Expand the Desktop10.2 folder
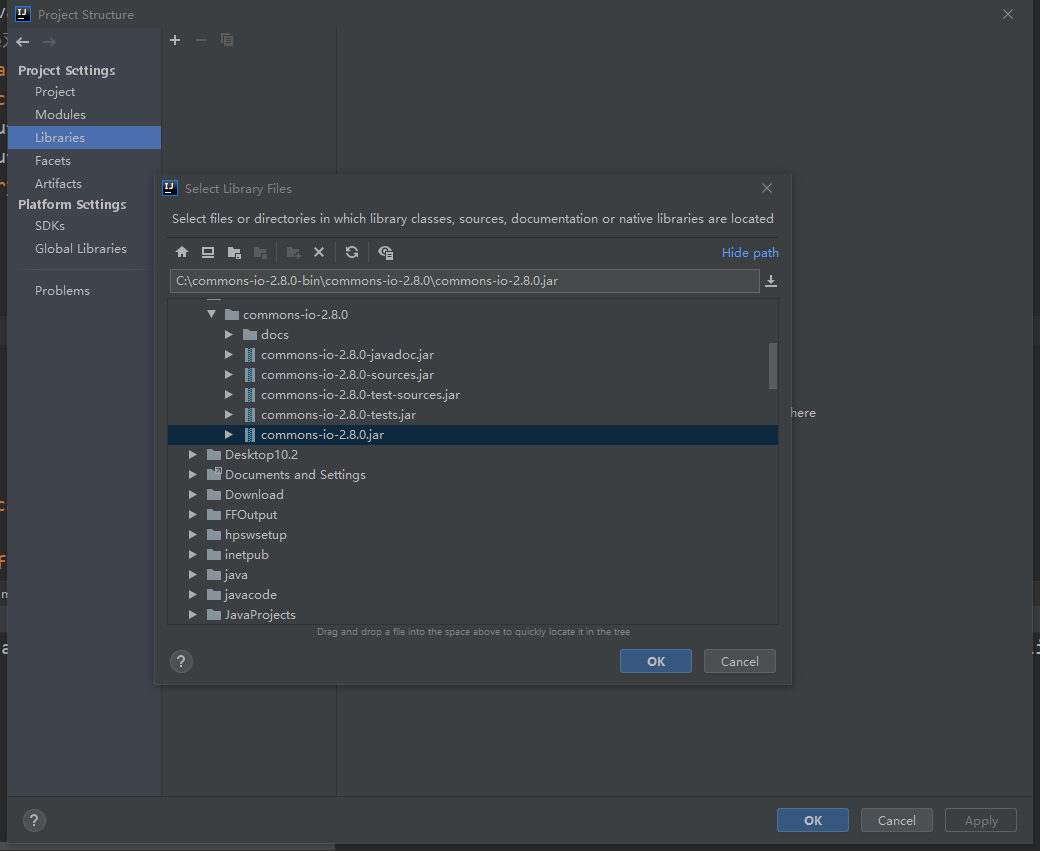Viewport: 1040px width, 851px height. click(192, 454)
